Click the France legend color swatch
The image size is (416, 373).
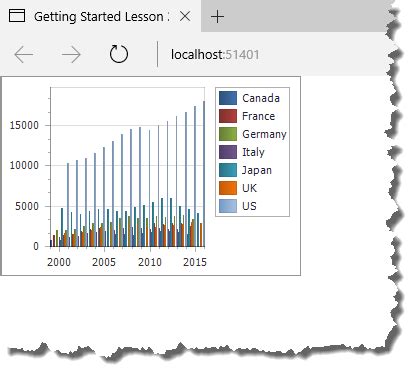(228, 116)
